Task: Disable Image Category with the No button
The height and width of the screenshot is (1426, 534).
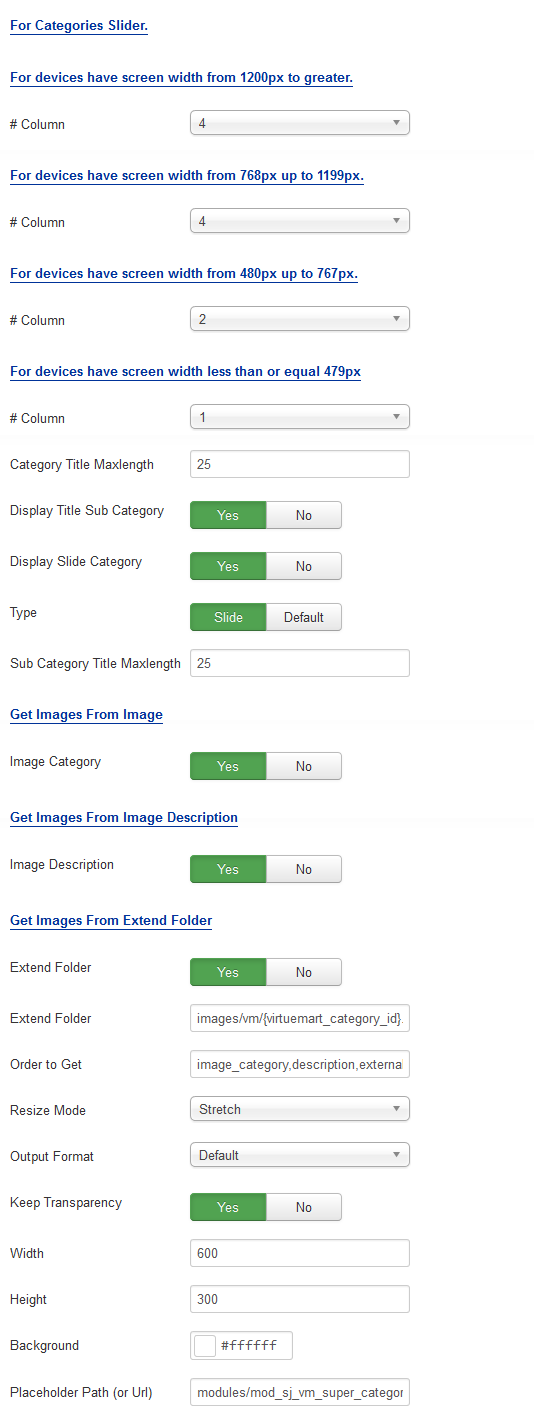Action: point(304,766)
